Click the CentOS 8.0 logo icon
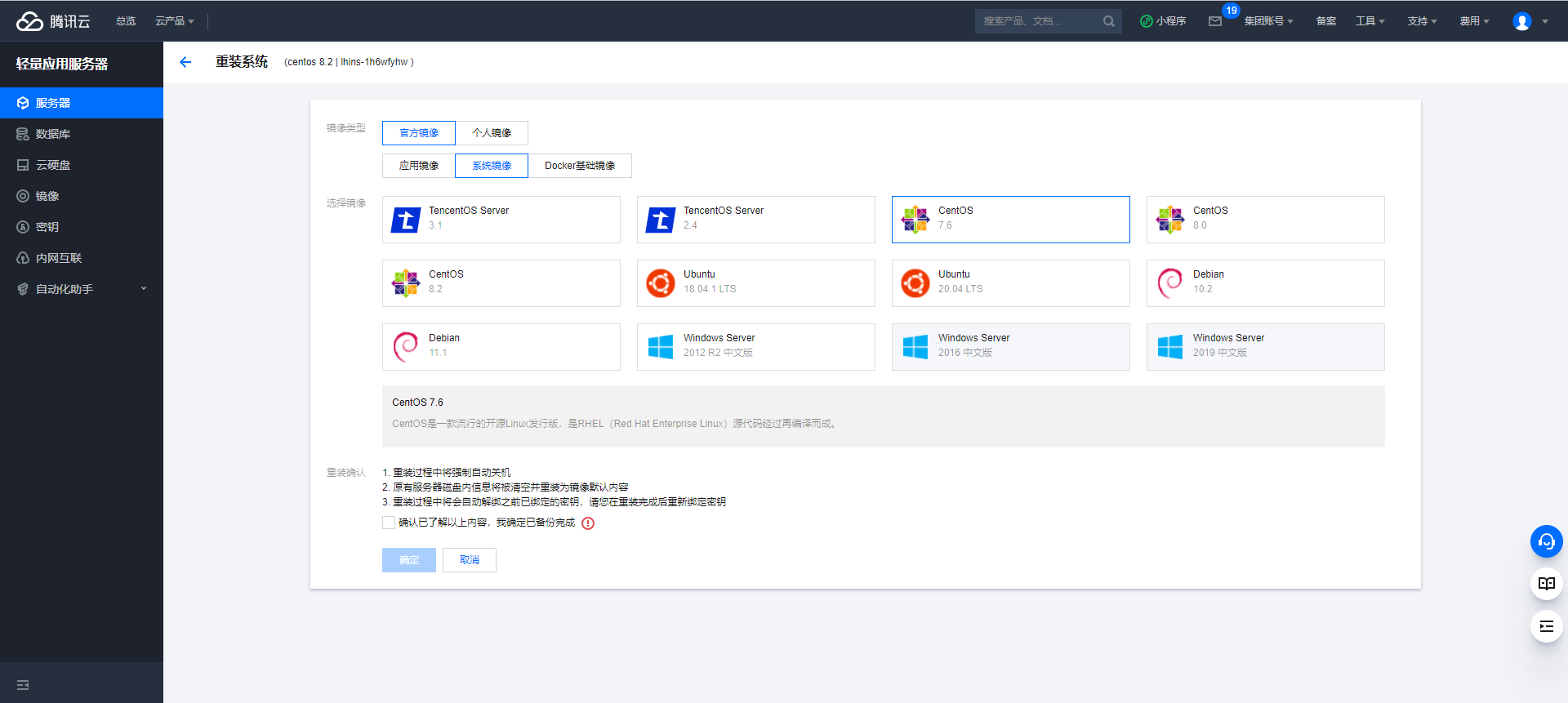 point(1170,220)
